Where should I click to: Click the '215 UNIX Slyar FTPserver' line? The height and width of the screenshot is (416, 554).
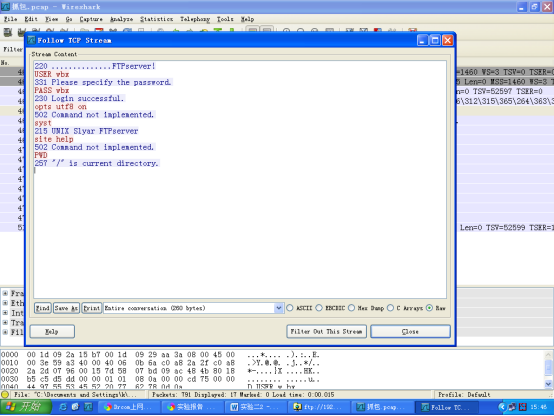(86, 131)
